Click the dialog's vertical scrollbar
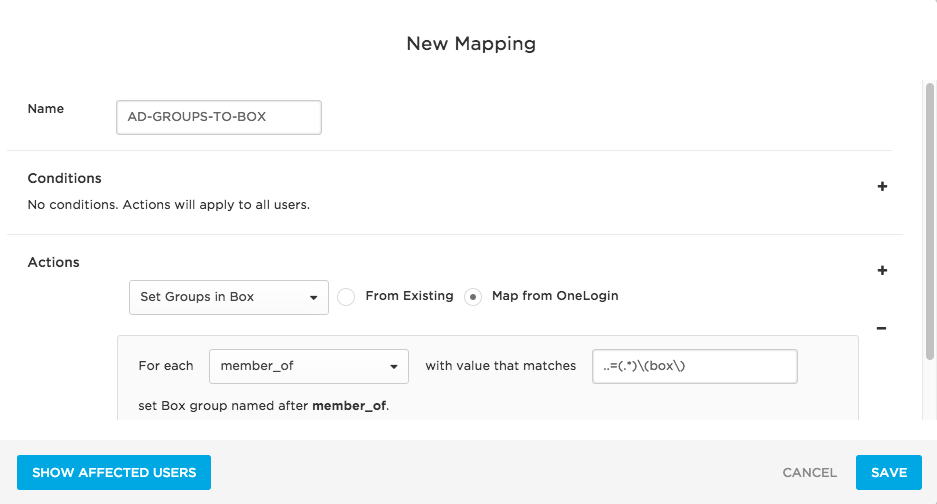Viewport: 937px width, 504px height. pyautogui.click(x=929, y=221)
